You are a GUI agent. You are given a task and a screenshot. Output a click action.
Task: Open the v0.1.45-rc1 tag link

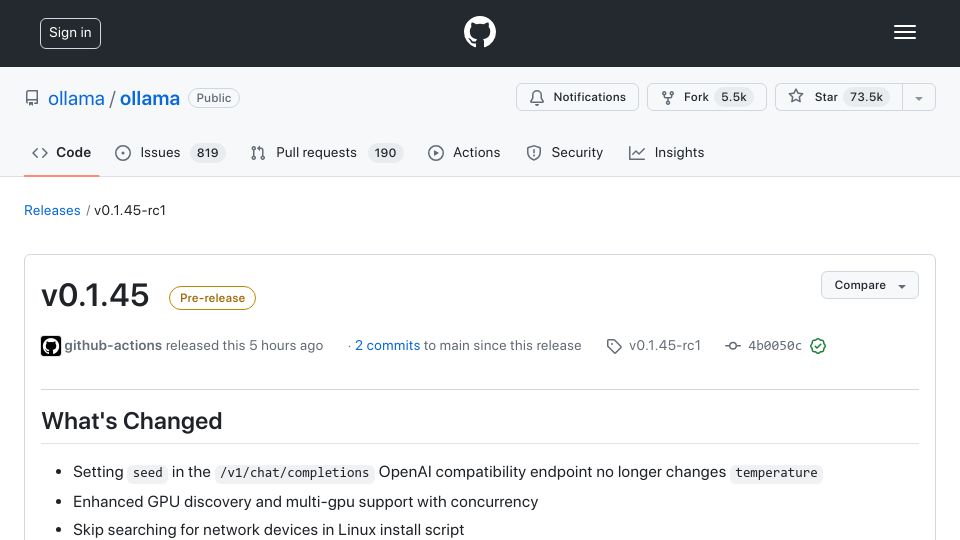pyautogui.click(x=665, y=345)
